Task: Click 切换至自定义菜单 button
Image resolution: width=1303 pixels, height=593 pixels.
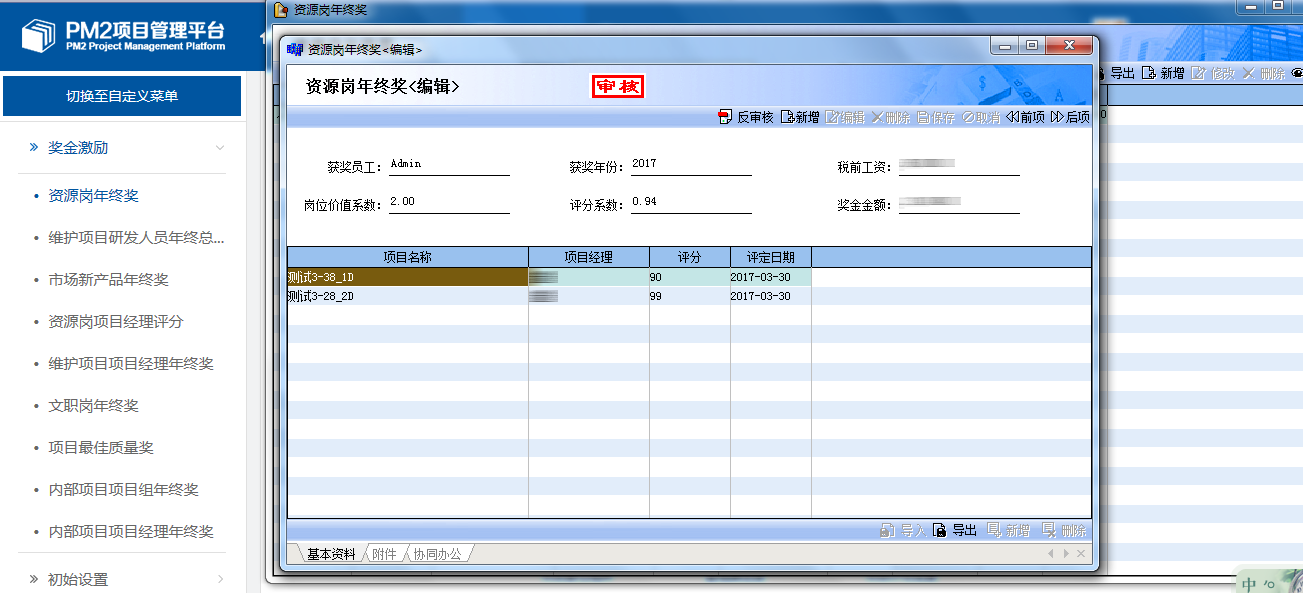Action: pyautogui.click(x=122, y=96)
